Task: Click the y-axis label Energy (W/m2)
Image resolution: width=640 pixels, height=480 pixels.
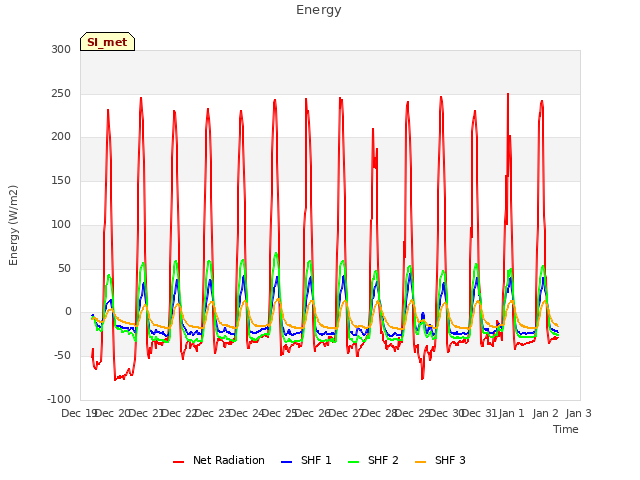Action: pyautogui.click(x=13, y=225)
